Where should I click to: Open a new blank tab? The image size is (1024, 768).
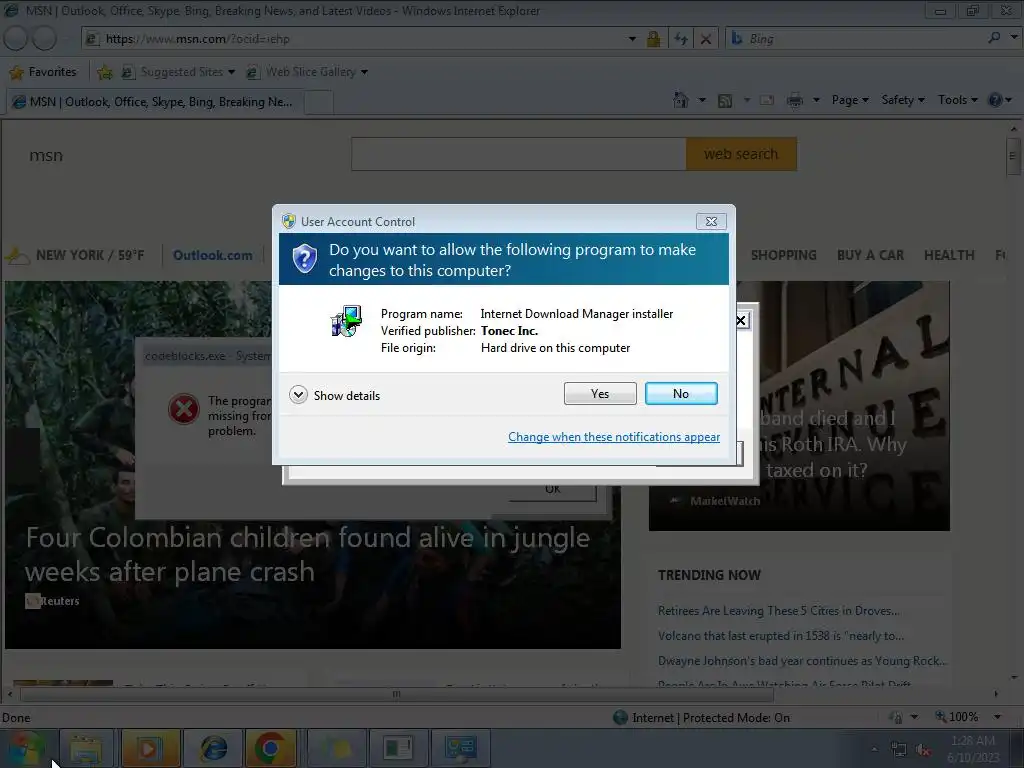tap(319, 103)
